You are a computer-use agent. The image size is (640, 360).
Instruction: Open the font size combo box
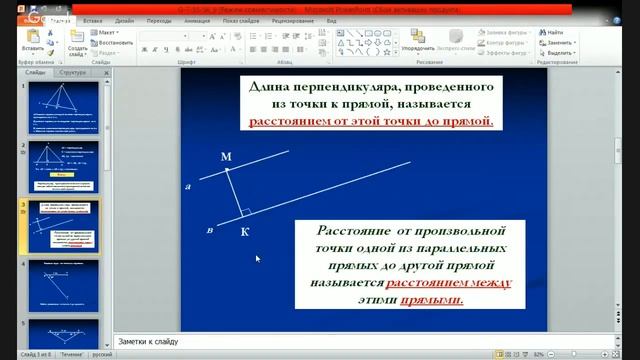point(199,36)
